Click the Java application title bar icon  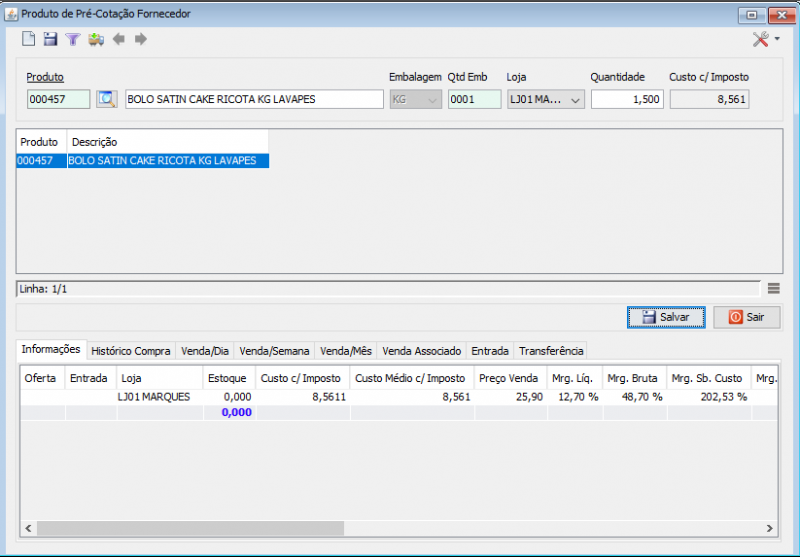[x=11, y=14]
